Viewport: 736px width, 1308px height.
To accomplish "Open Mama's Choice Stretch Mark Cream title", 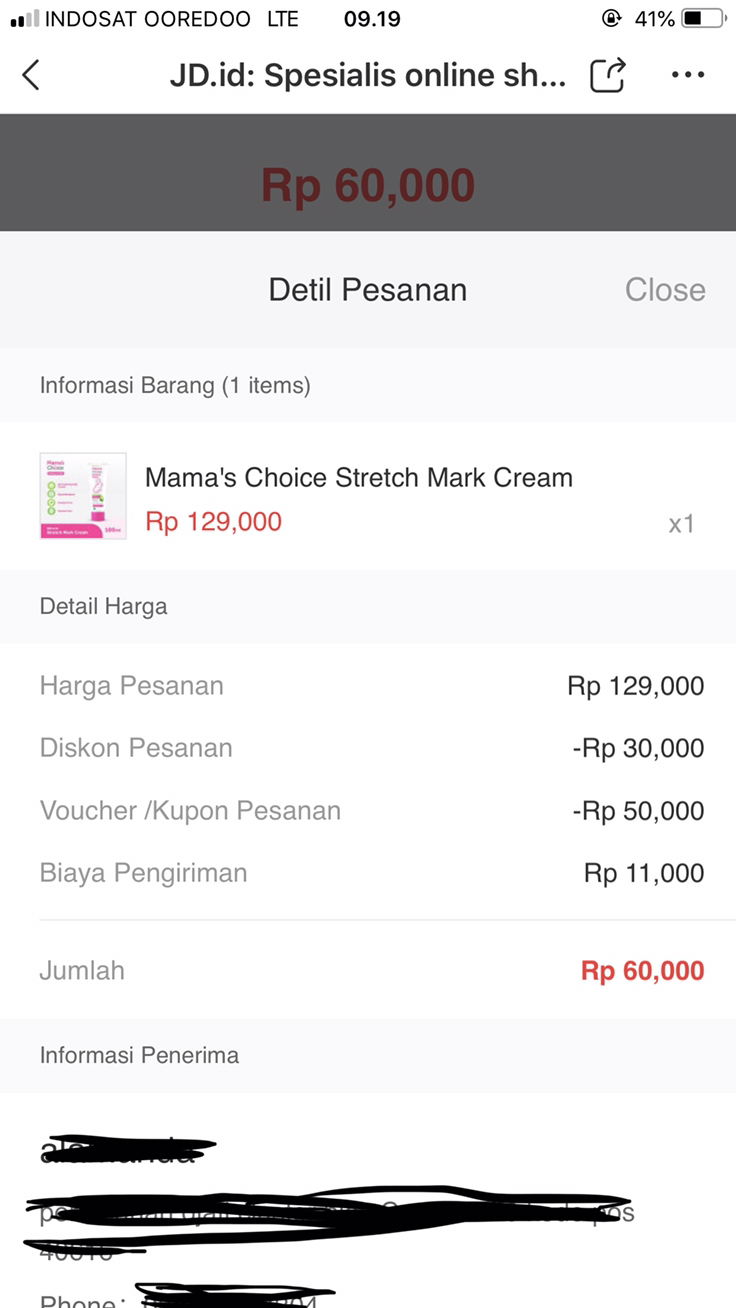I will (x=358, y=478).
